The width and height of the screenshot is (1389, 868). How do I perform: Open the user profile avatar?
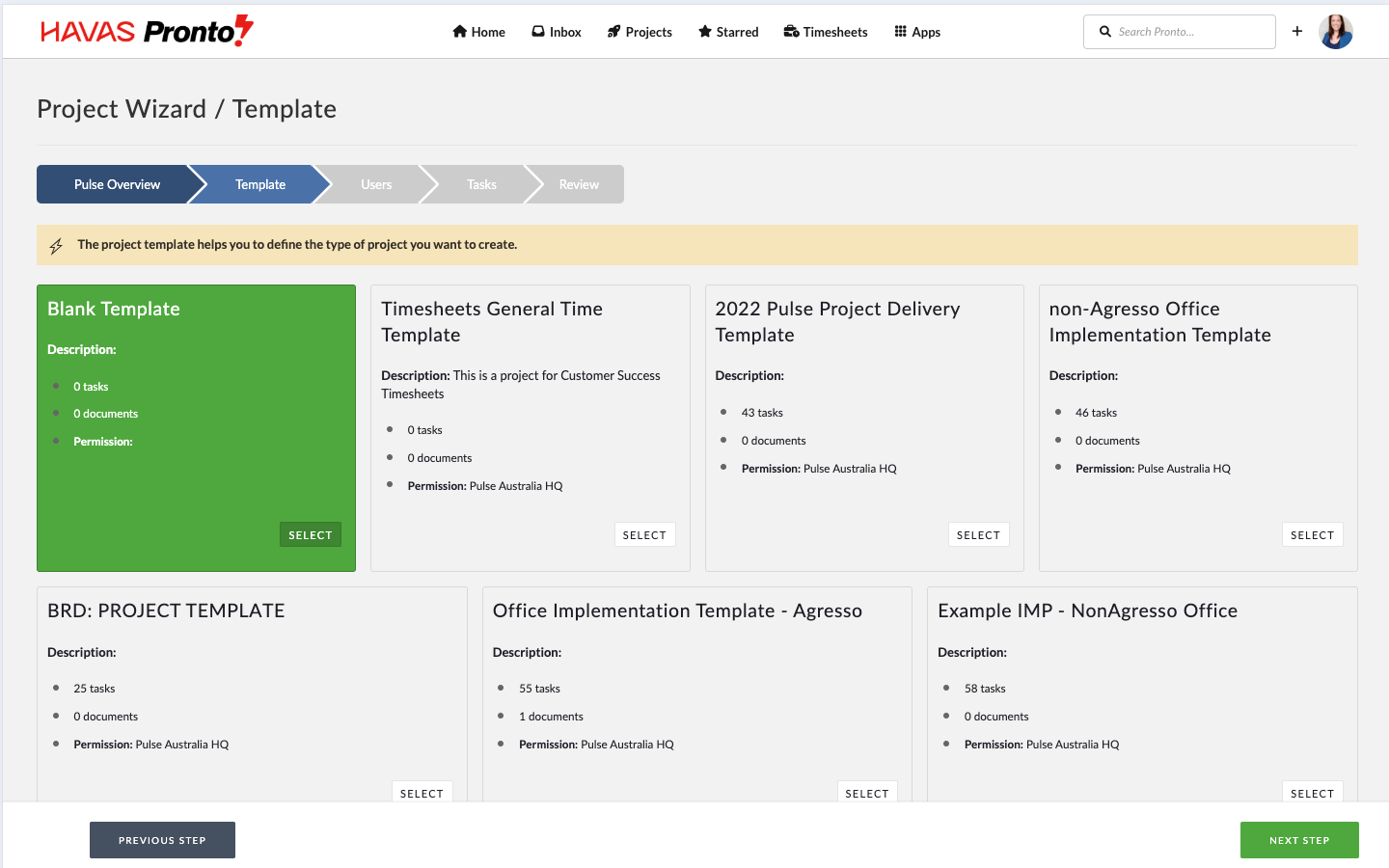point(1336,32)
